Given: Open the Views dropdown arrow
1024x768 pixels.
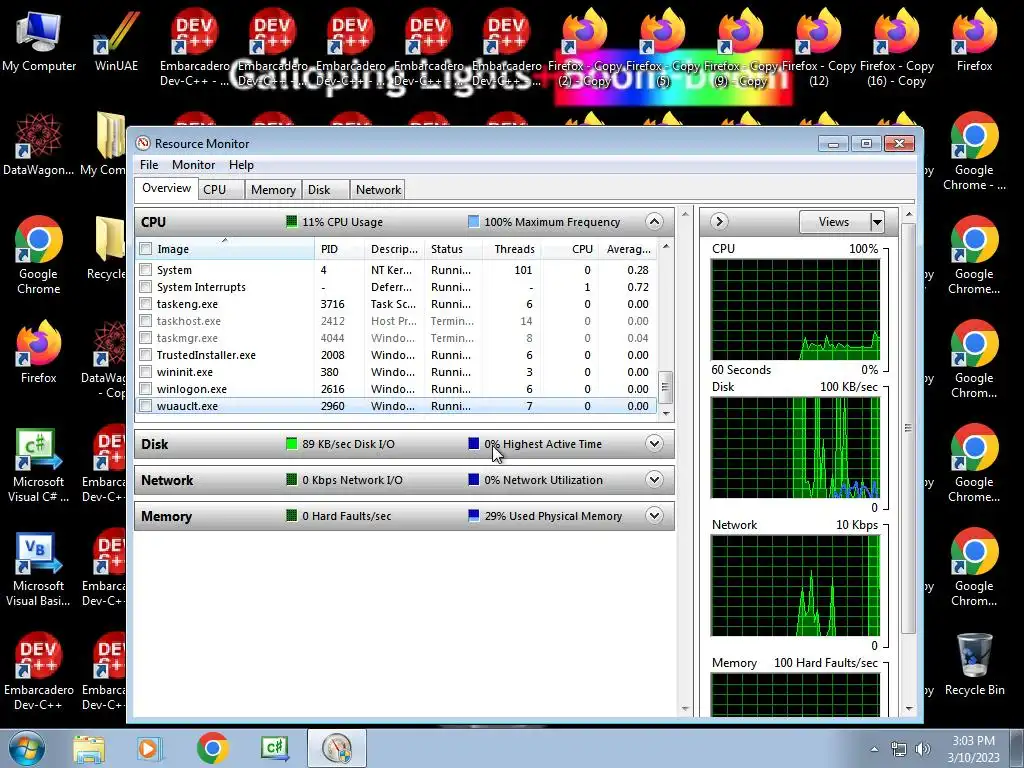Looking at the screenshot, I should click(x=877, y=222).
